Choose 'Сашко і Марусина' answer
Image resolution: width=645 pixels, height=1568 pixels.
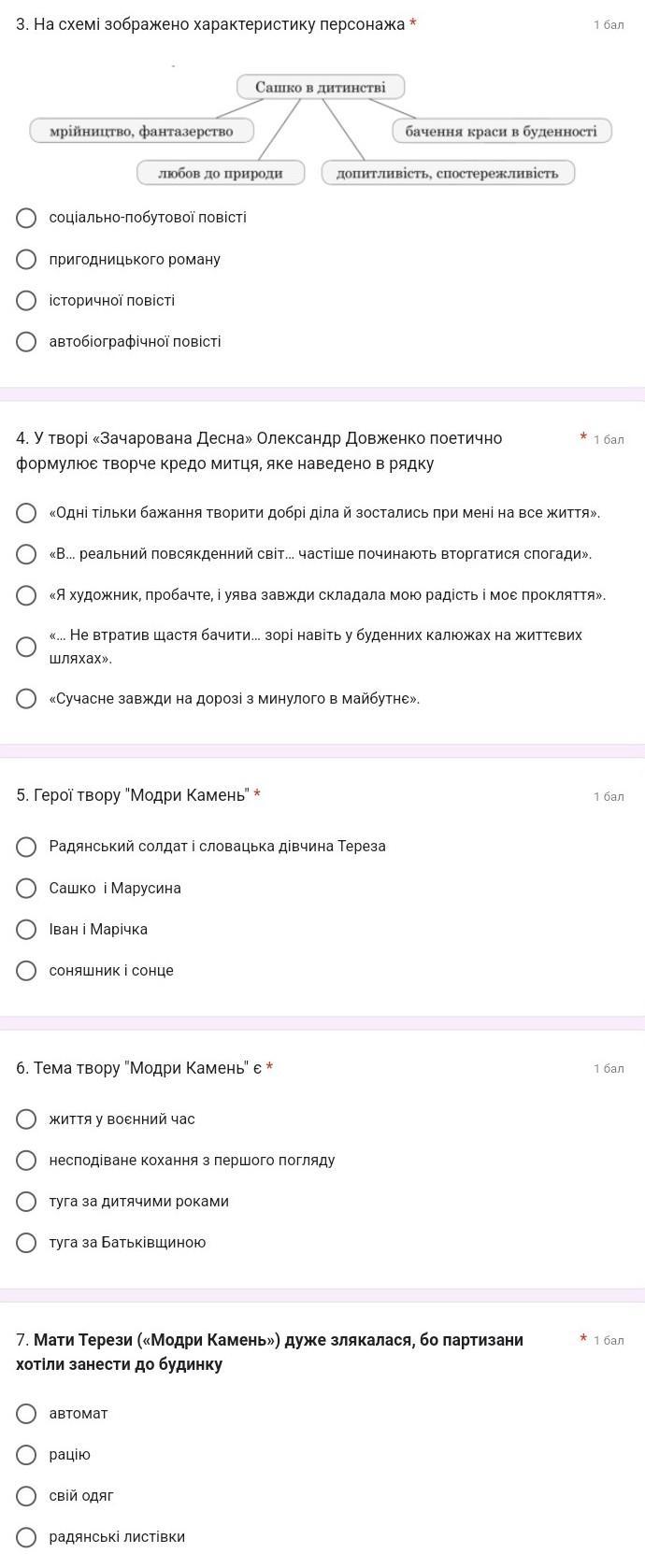pos(27,888)
